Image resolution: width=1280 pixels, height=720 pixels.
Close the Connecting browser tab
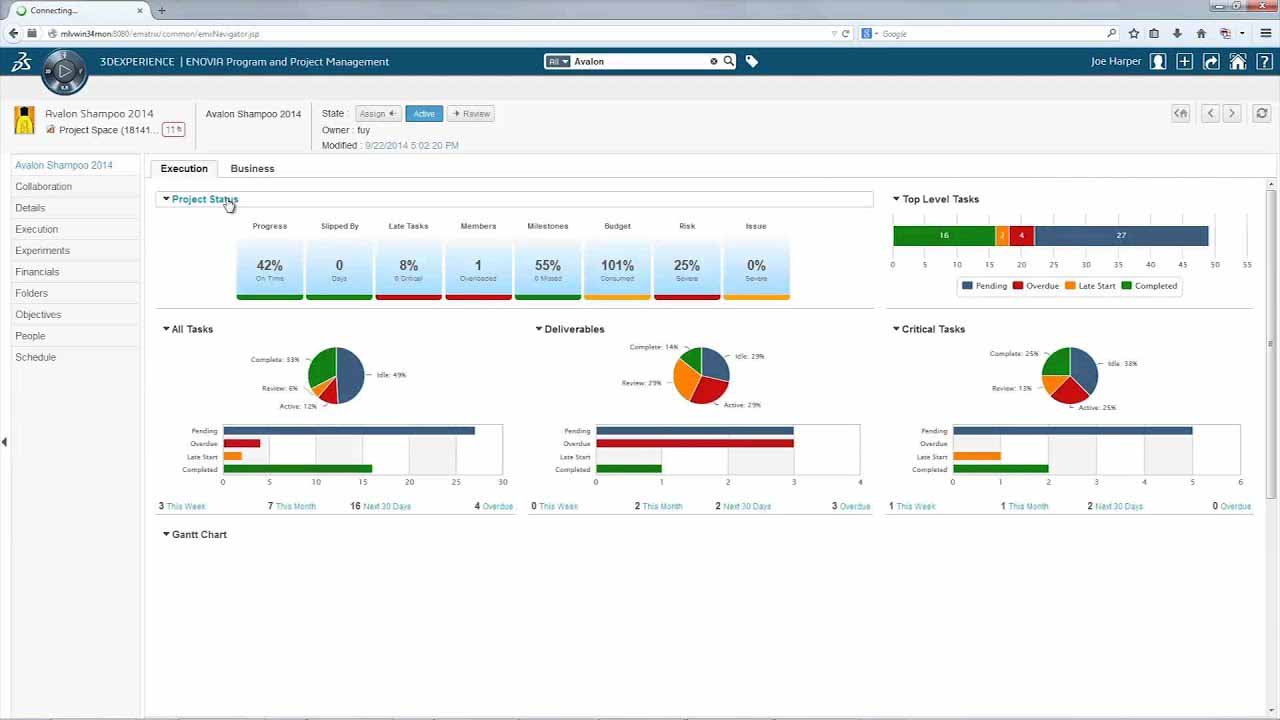tap(142, 10)
